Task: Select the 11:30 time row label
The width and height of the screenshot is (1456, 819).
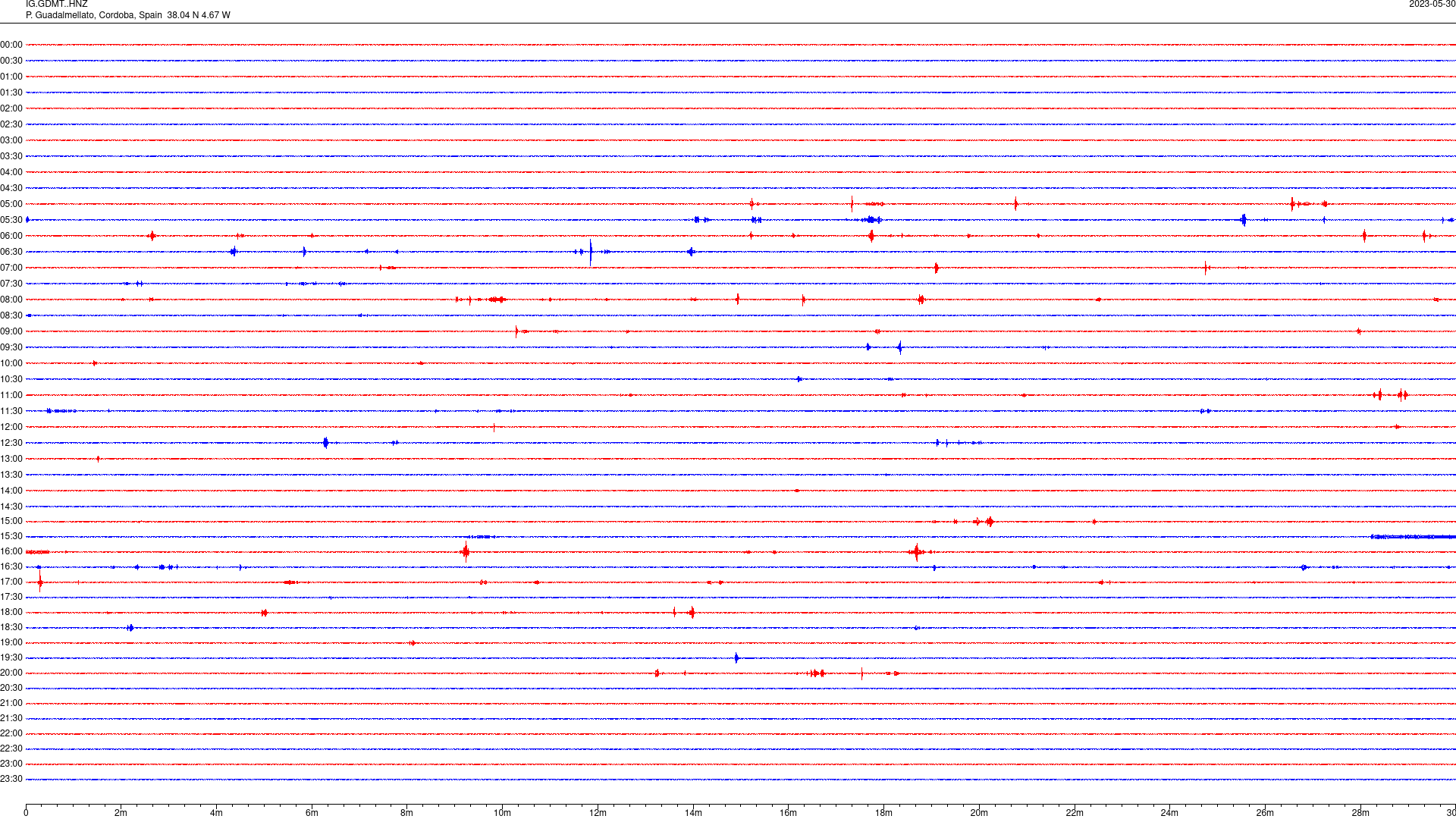Action: [11, 411]
